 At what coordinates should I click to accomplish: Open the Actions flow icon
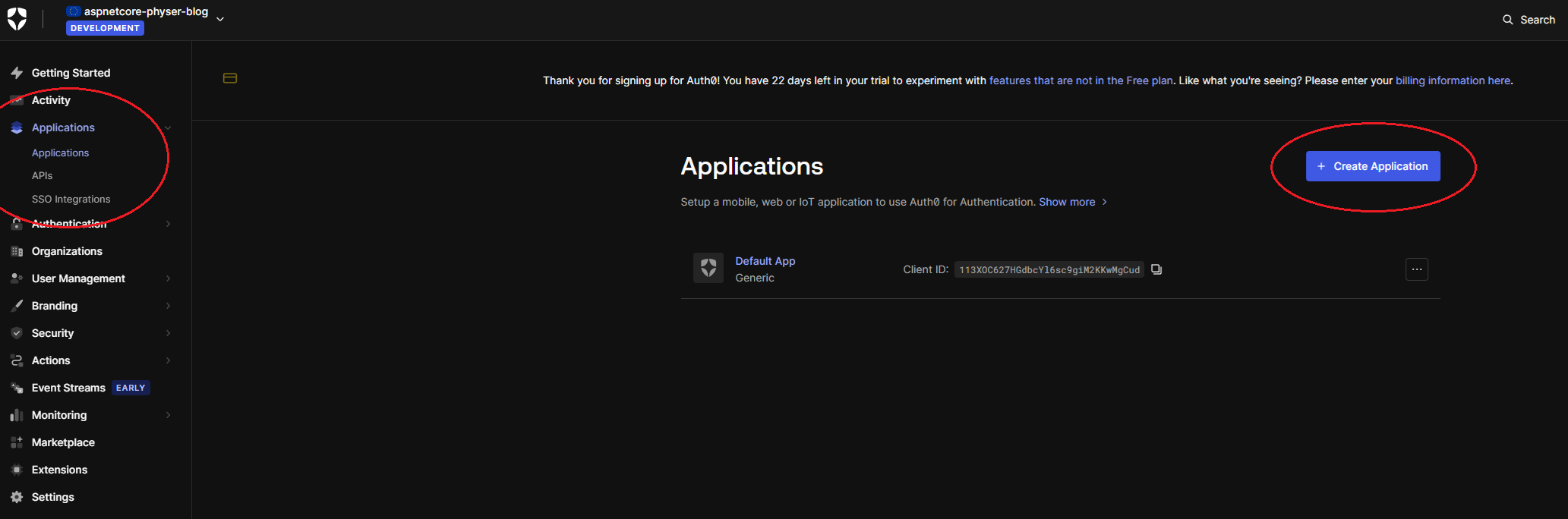(x=17, y=360)
